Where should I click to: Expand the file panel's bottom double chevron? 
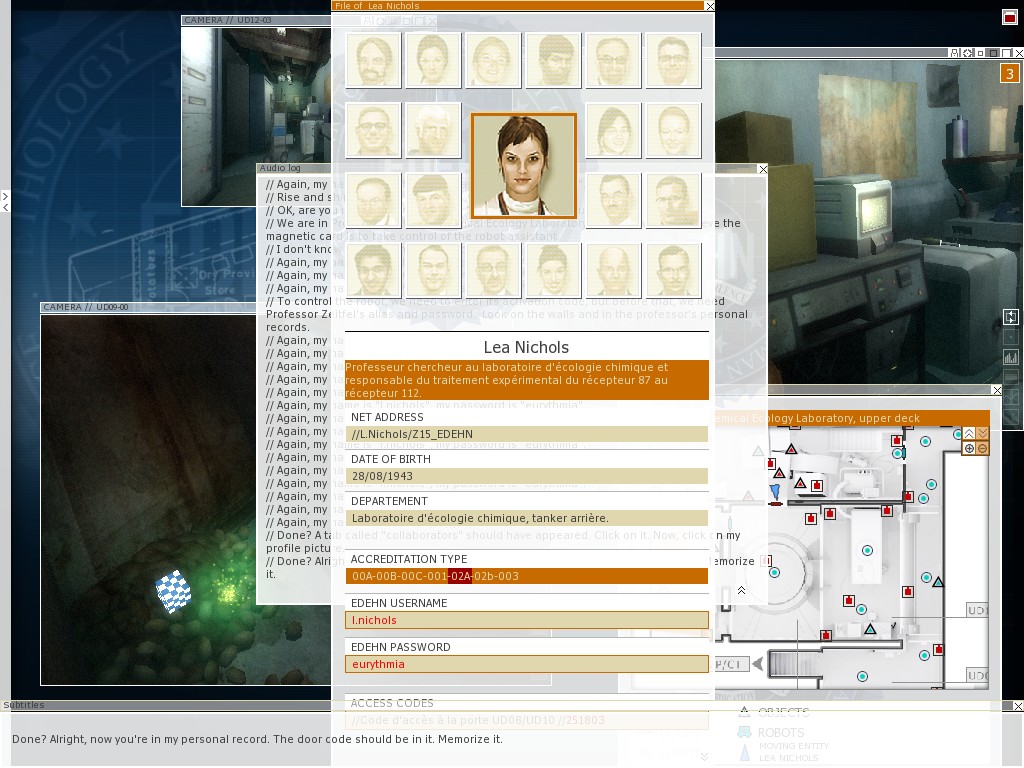[x=704, y=757]
